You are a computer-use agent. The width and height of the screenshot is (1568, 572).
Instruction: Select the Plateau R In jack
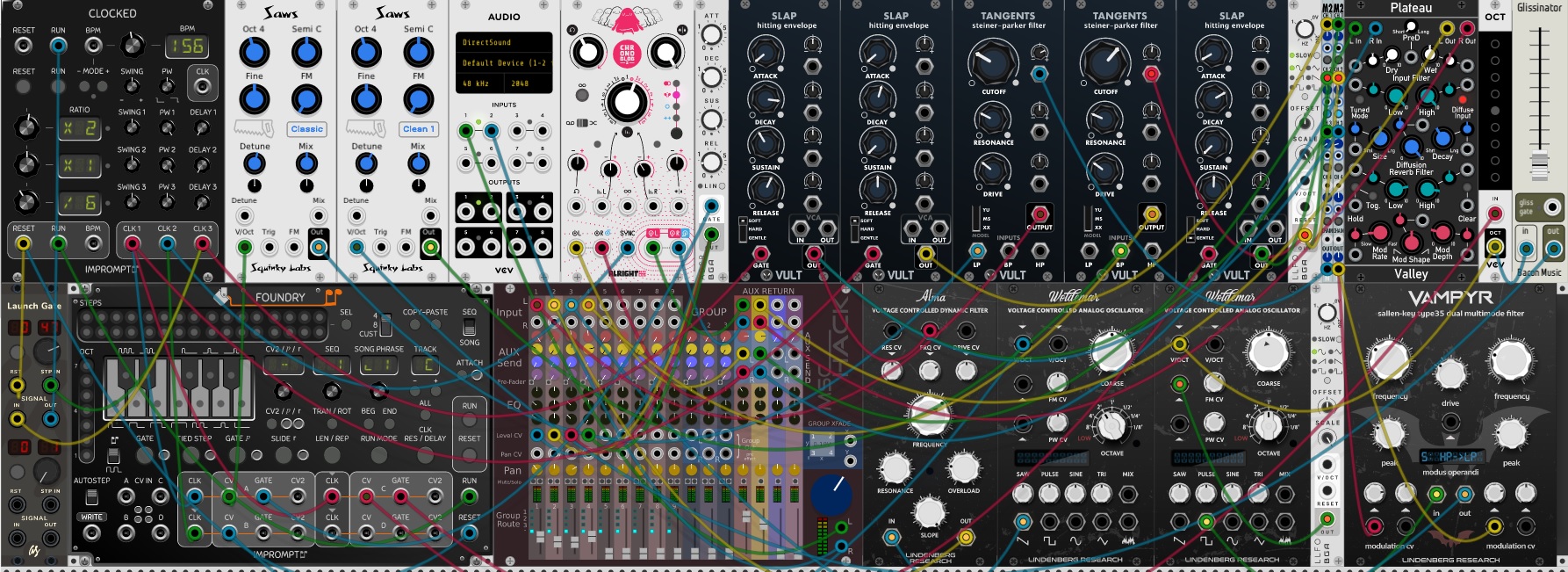coord(1375,27)
